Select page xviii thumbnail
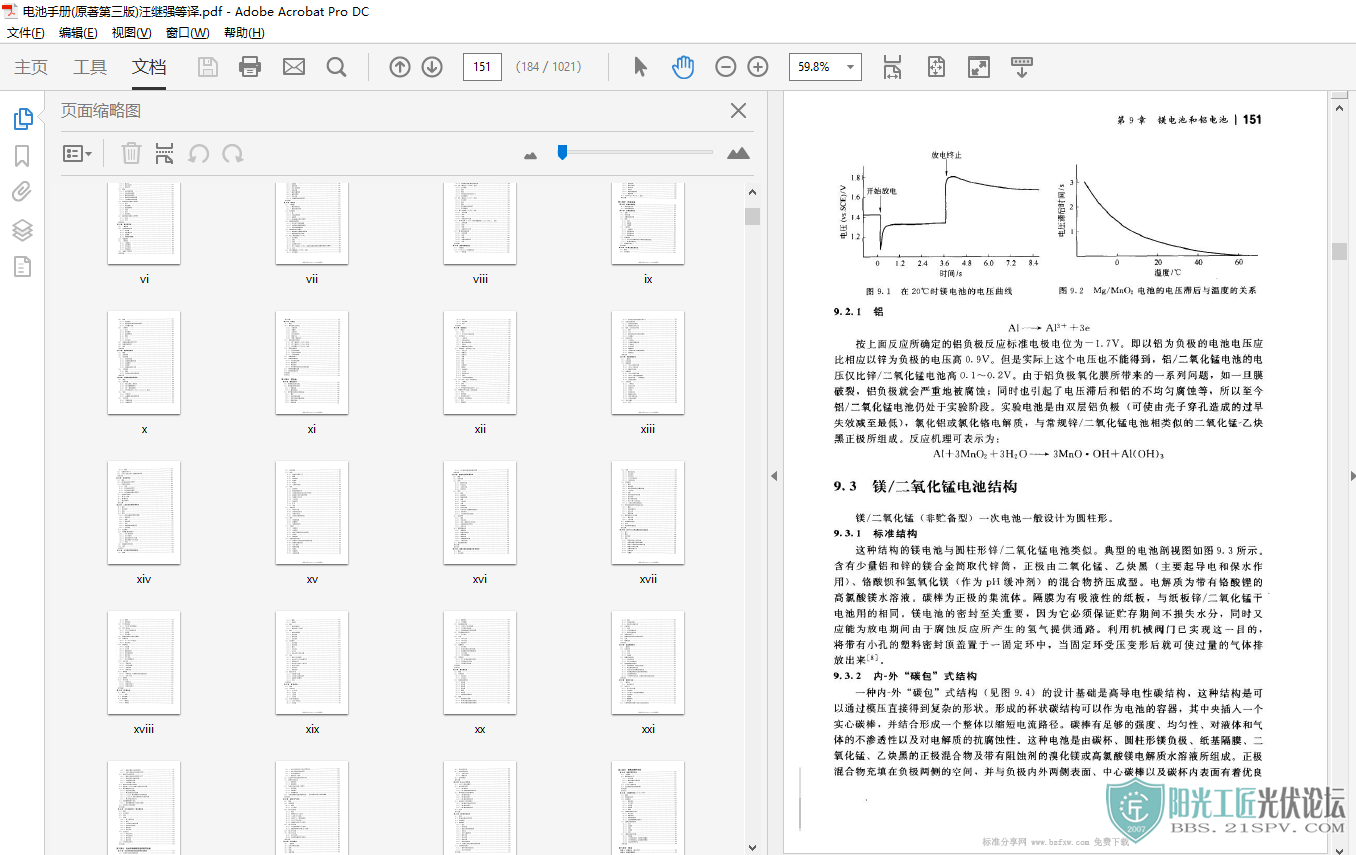 [x=144, y=662]
